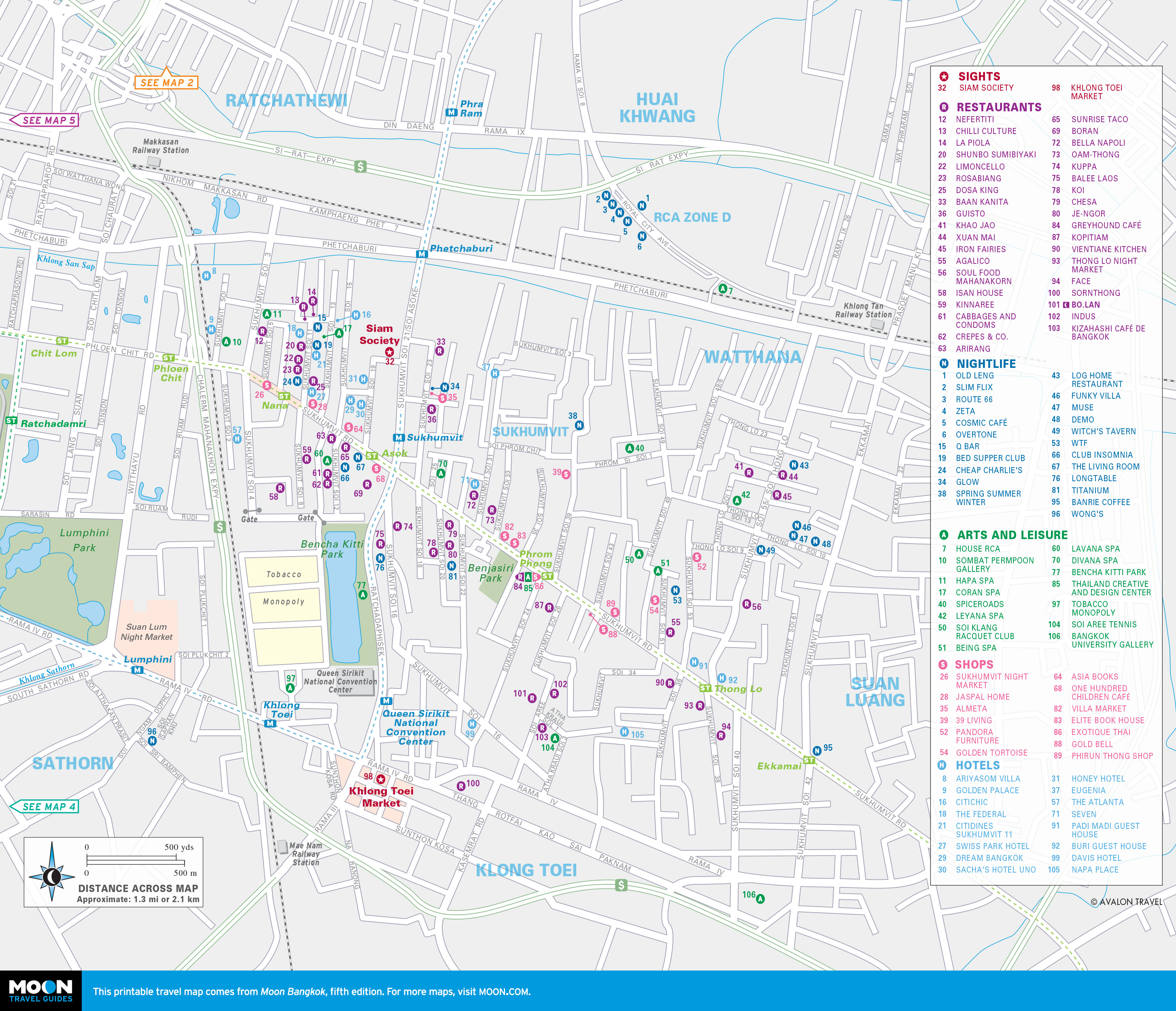Click the House RCA marker number 7
The height and width of the screenshot is (1011, 1176).
point(722,289)
